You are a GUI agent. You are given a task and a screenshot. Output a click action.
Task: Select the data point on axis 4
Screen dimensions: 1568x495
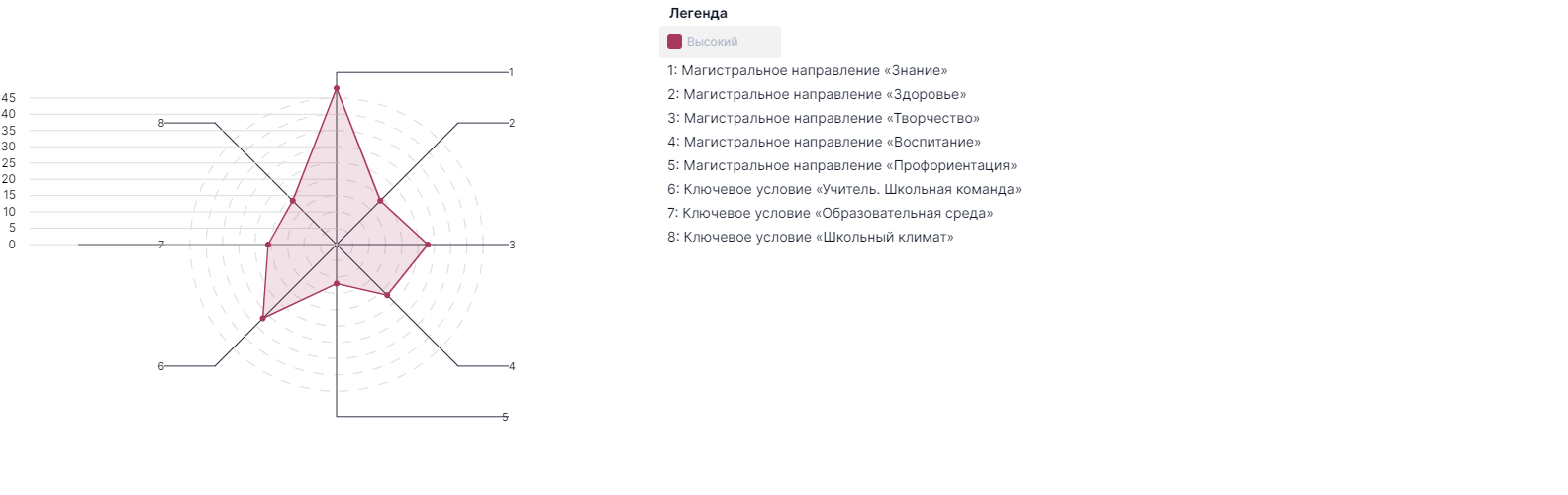point(387,295)
